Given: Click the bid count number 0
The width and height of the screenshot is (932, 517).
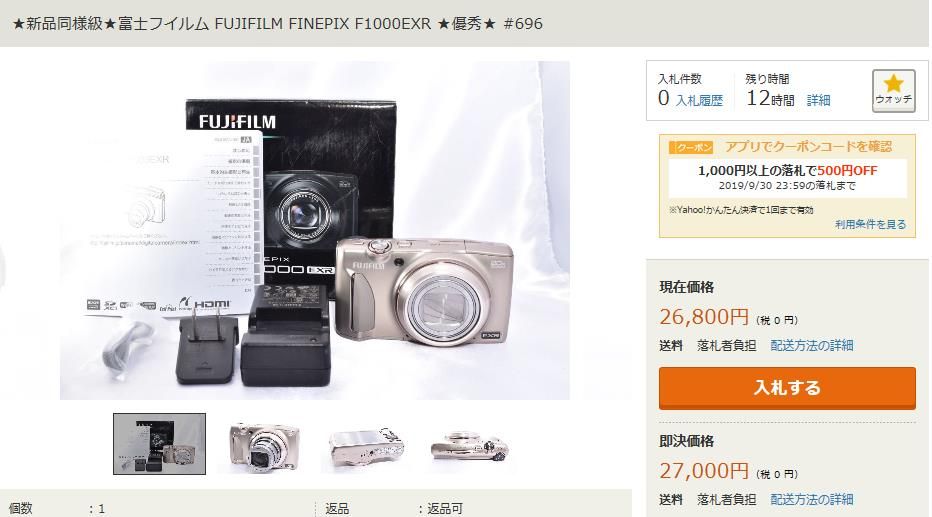Looking at the screenshot, I should (663, 98).
